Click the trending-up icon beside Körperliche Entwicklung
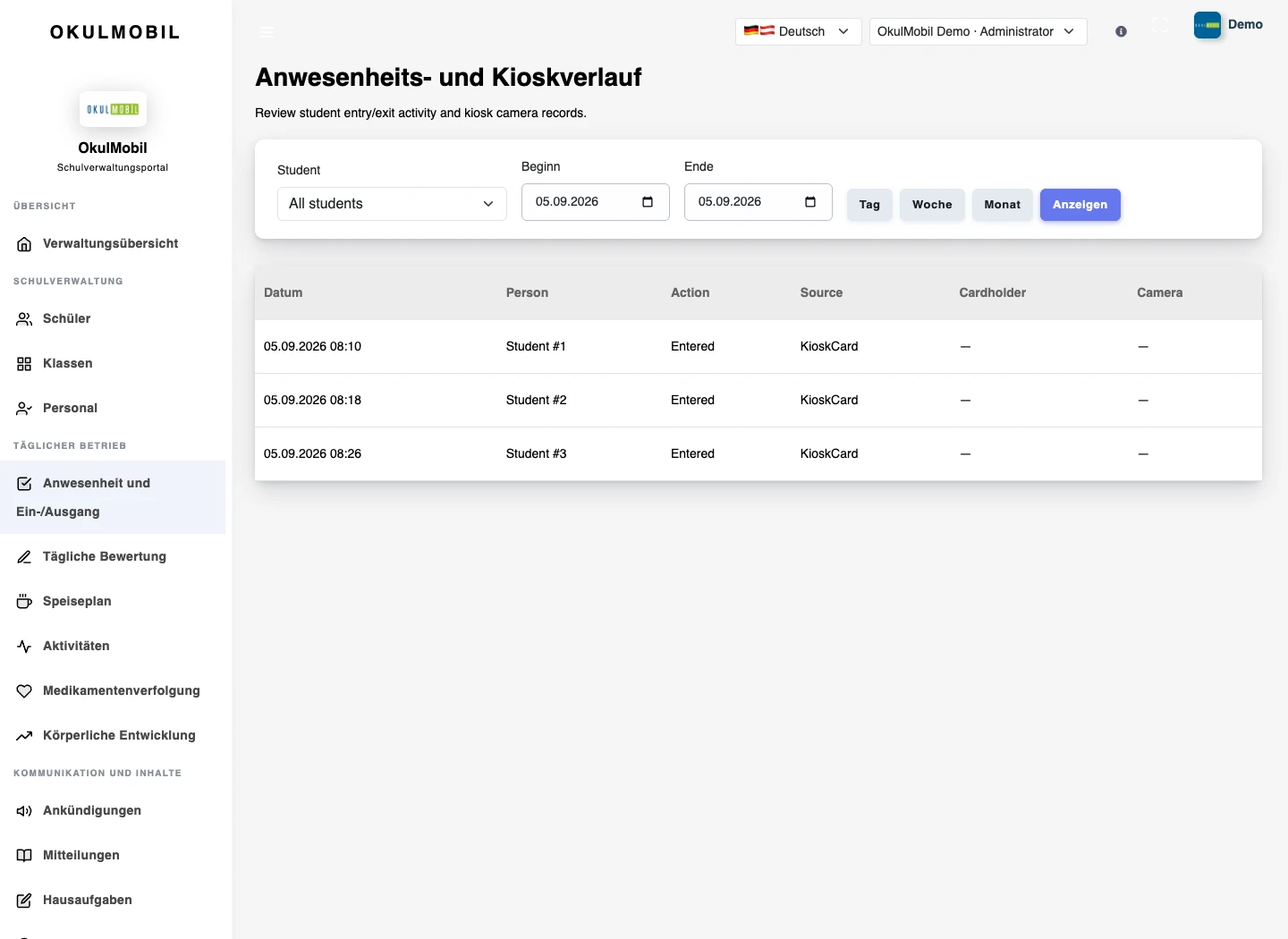1288x939 pixels. click(24, 736)
